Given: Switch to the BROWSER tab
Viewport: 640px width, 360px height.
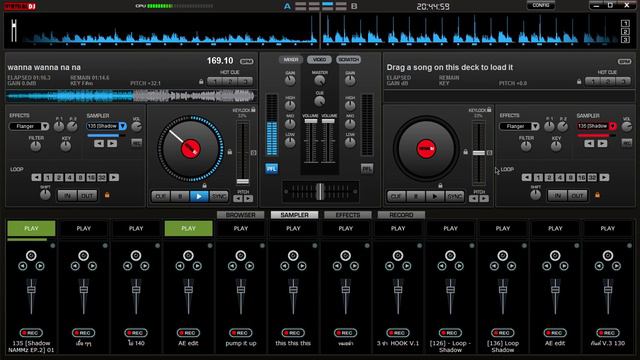Looking at the screenshot, I should point(241,215).
